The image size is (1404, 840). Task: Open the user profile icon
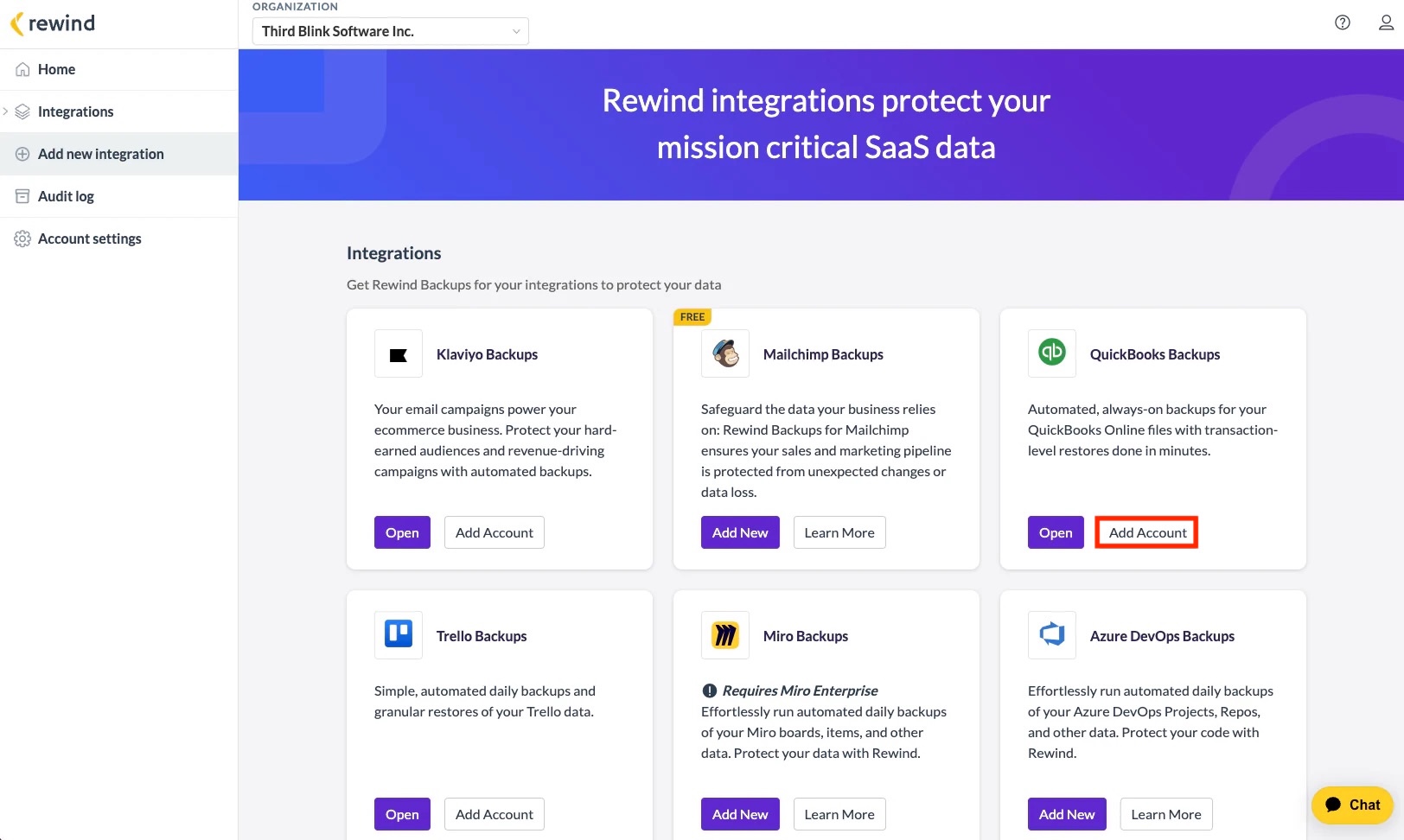(x=1385, y=22)
